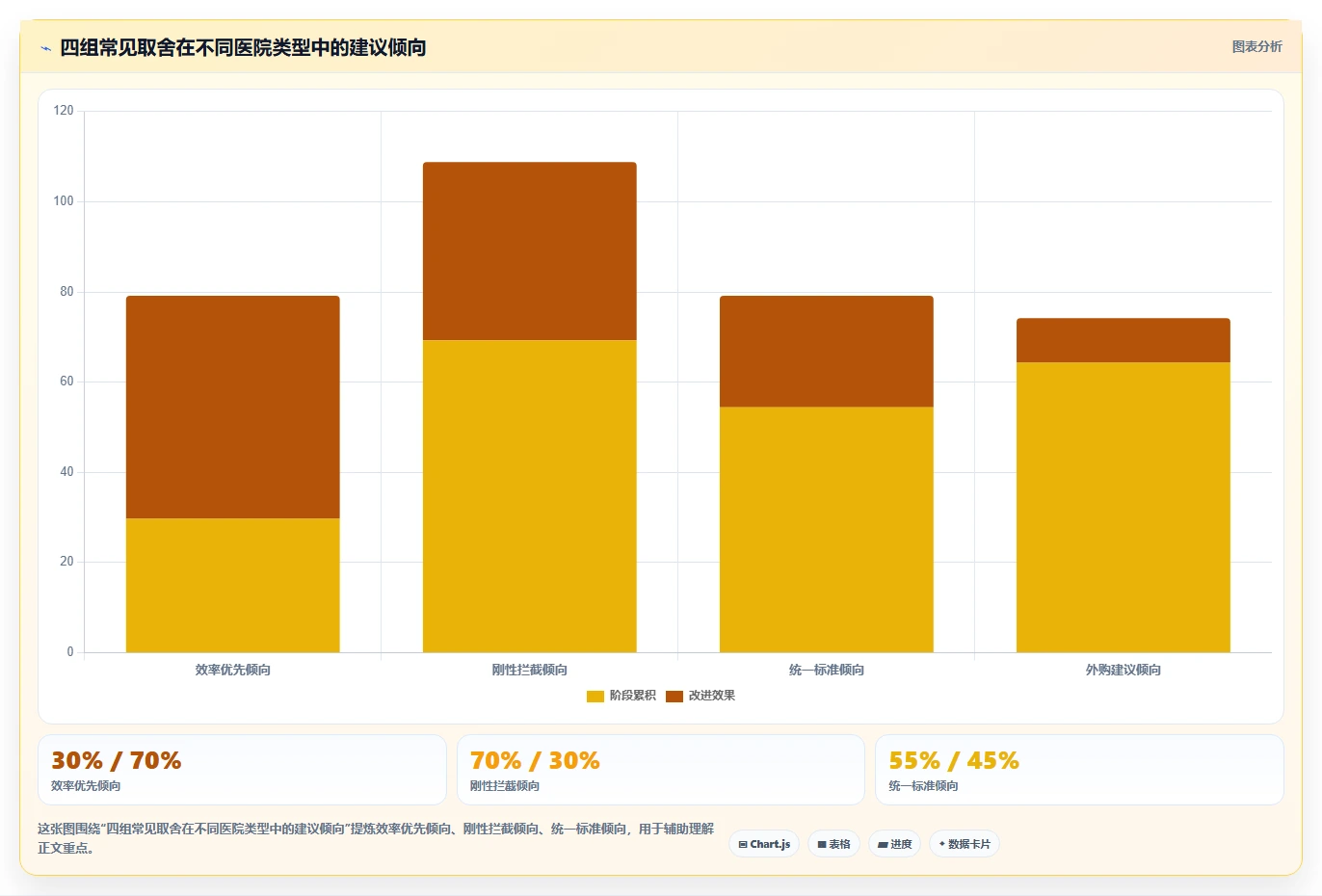Screen dimensions: 1322x896
Task: Click the y-axis value 40
Action: [x=66, y=472]
